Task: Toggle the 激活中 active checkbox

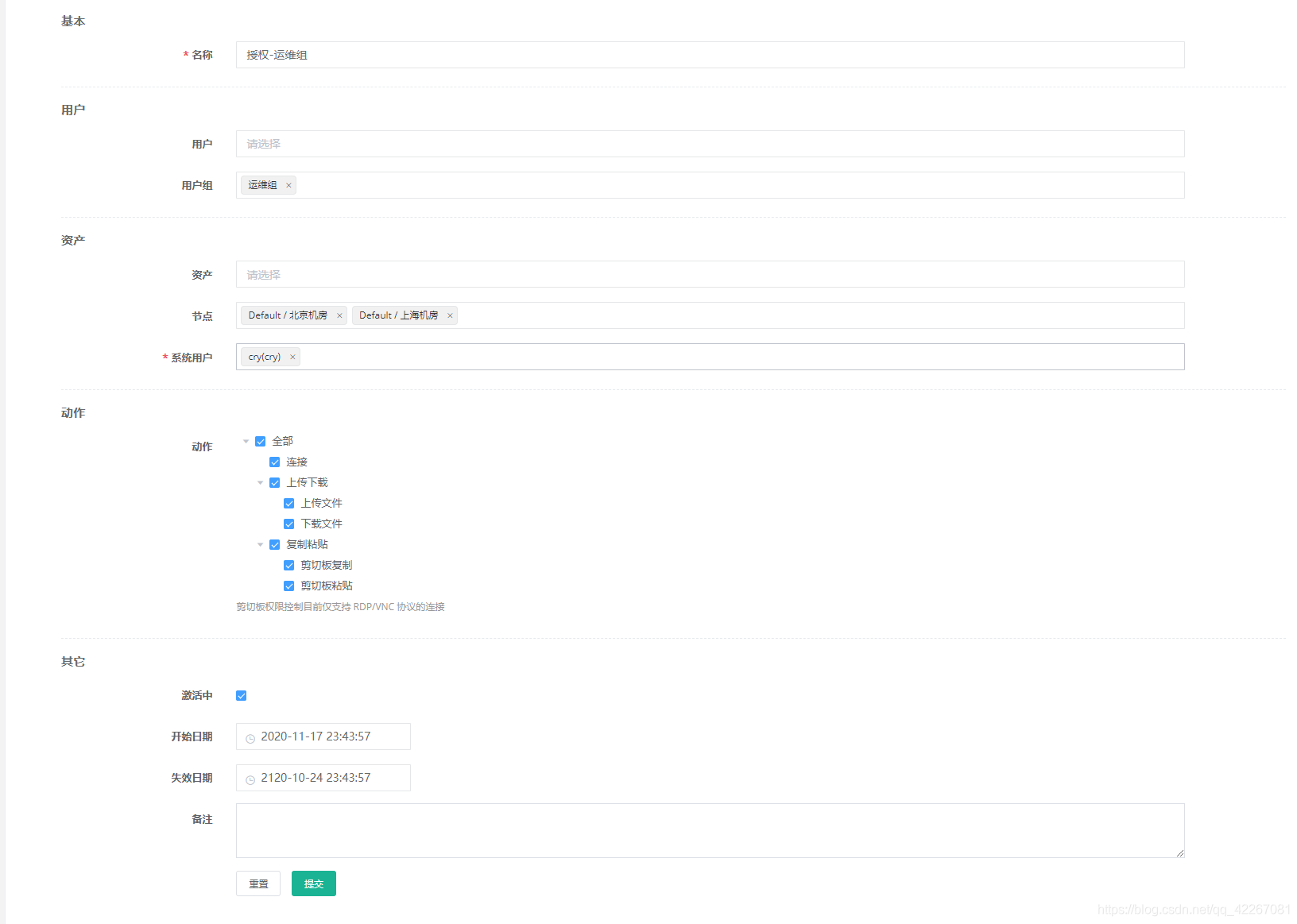Action: click(241, 695)
